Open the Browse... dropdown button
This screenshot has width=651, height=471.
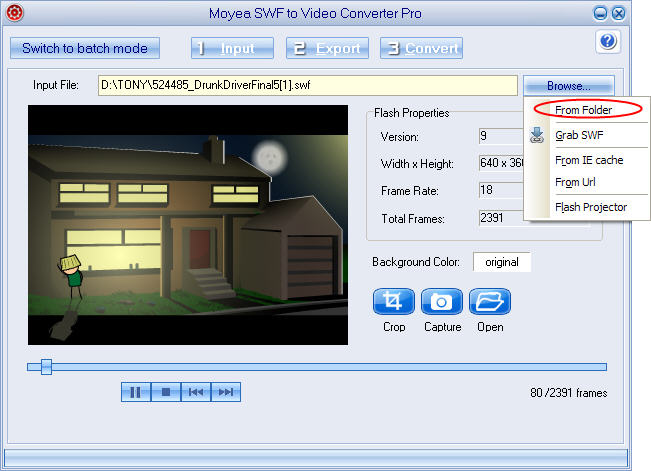click(568, 86)
